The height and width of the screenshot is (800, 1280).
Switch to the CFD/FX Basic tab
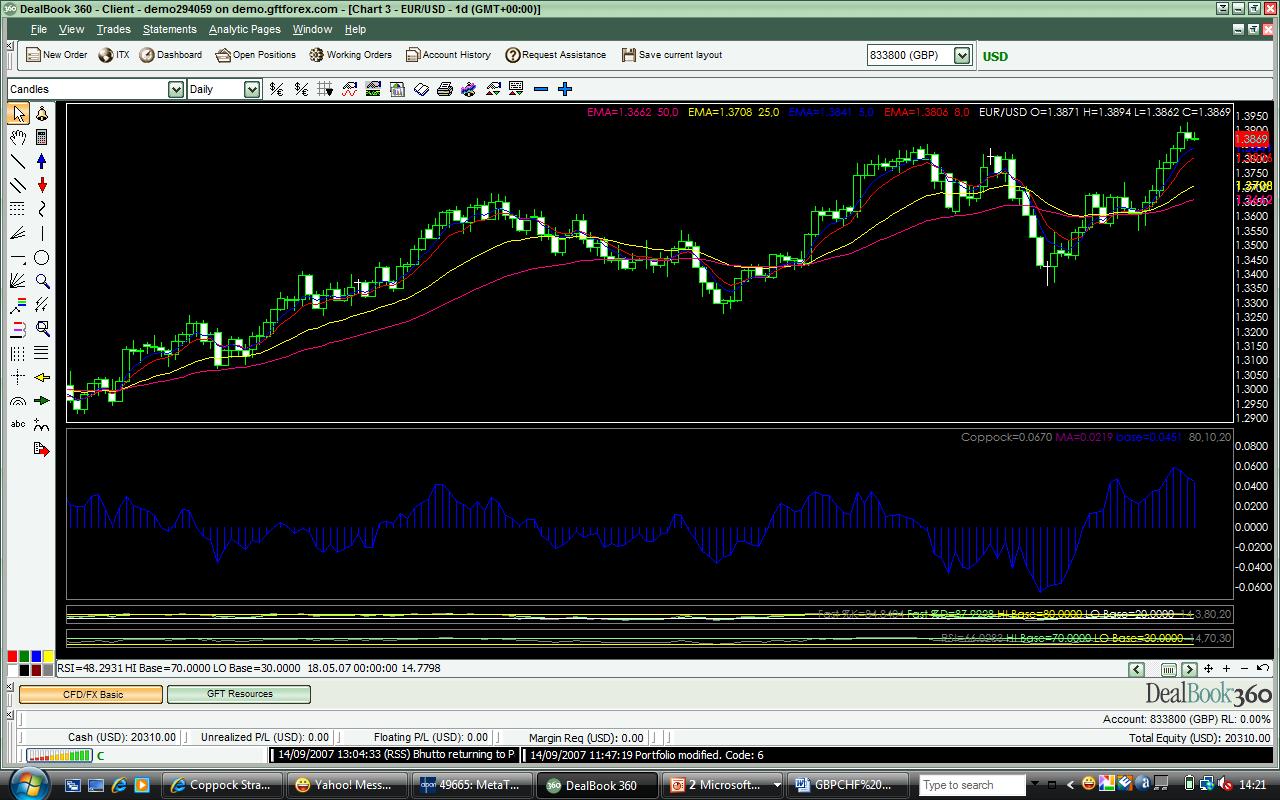(x=91, y=694)
